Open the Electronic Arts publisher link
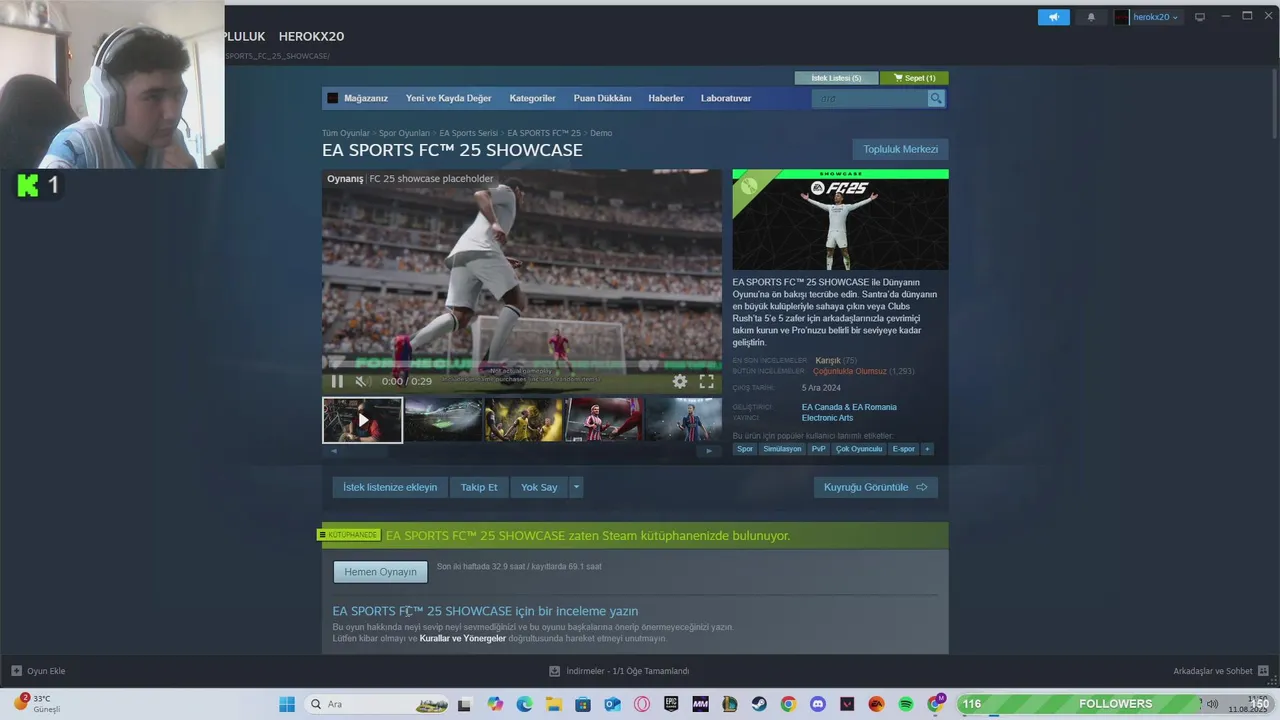The width and height of the screenshot is (1280, 720). point(827,418)
